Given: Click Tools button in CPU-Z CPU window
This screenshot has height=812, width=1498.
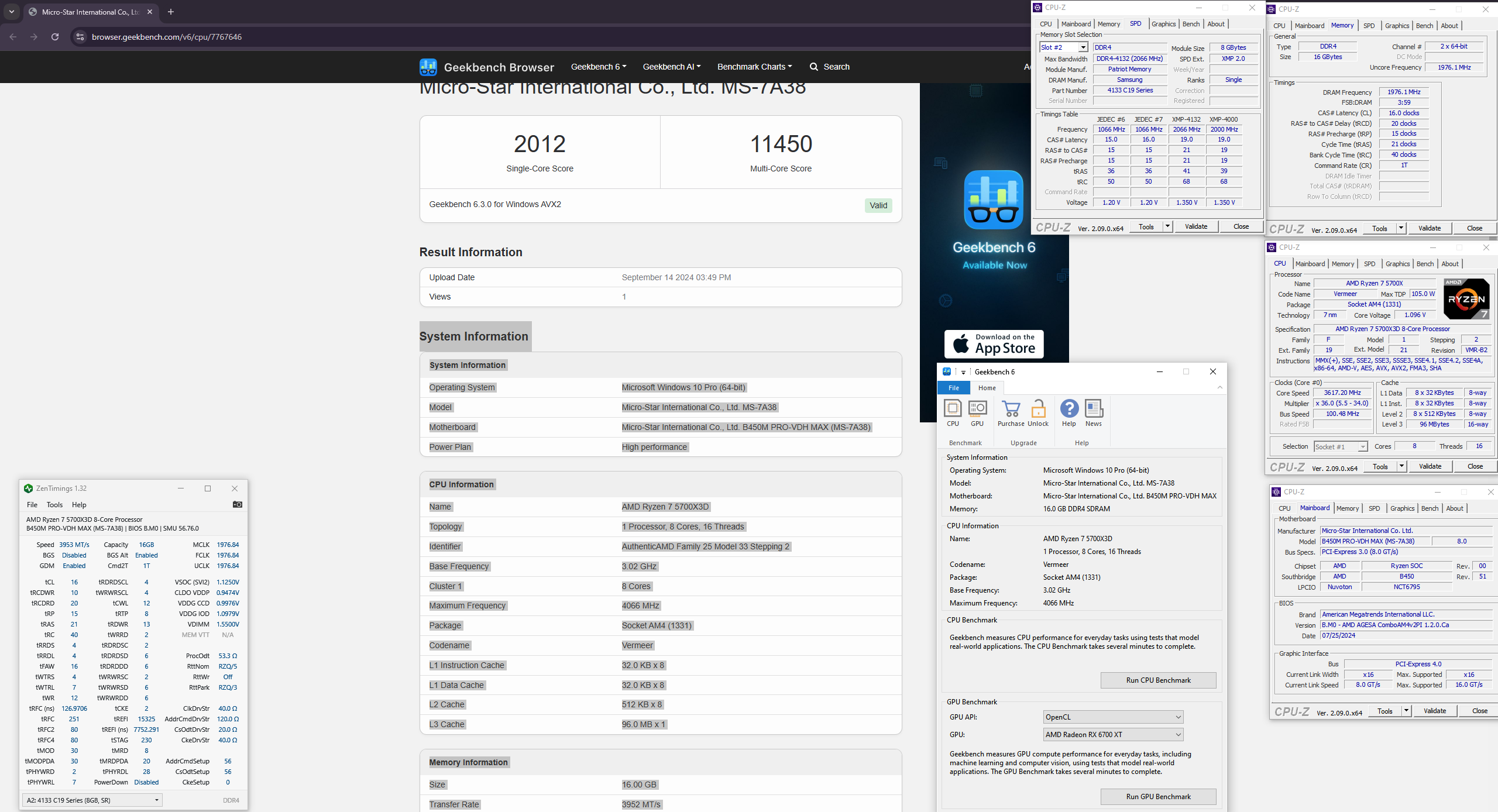Looking at the screenshot, I should coord(1380,466).
